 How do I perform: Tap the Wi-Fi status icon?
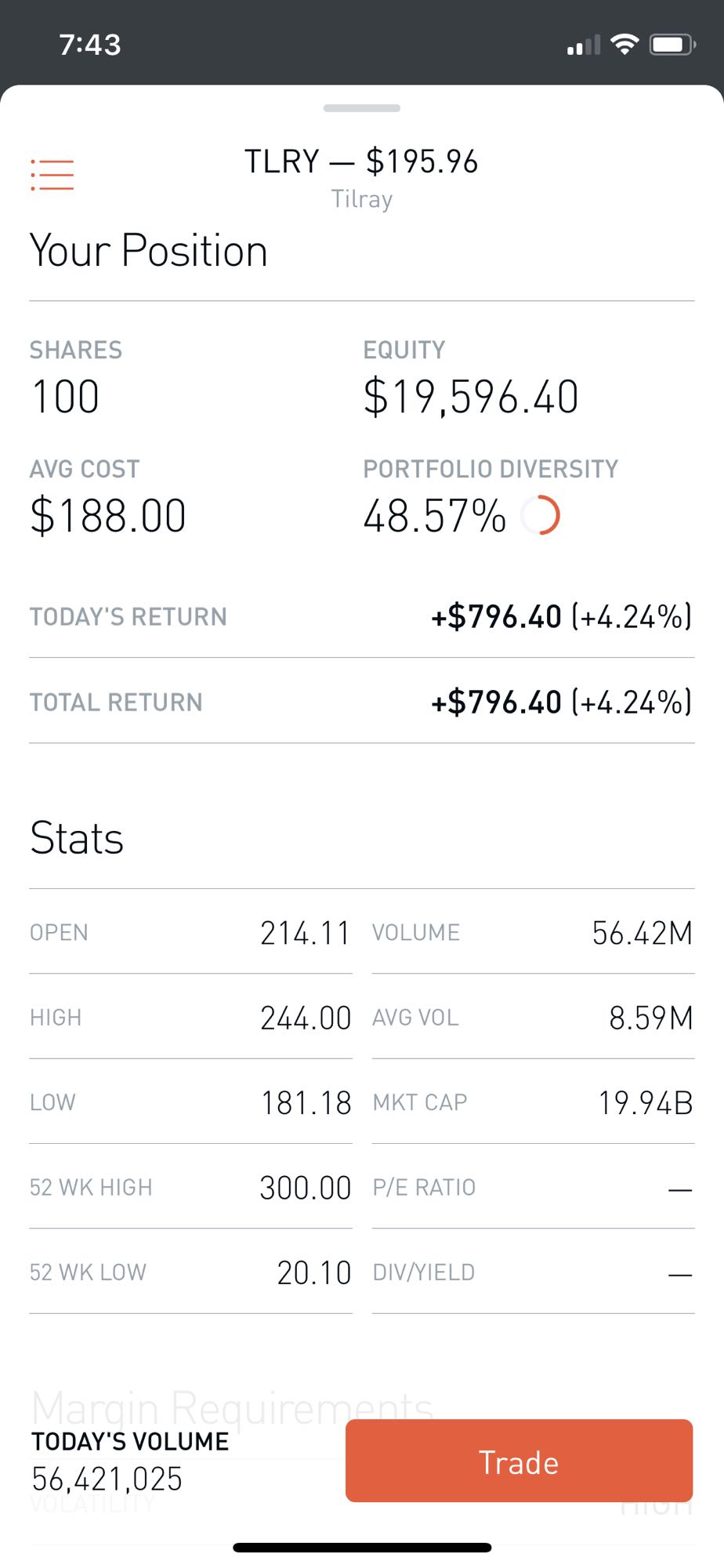pyautogui.click(x=624, y=45)
